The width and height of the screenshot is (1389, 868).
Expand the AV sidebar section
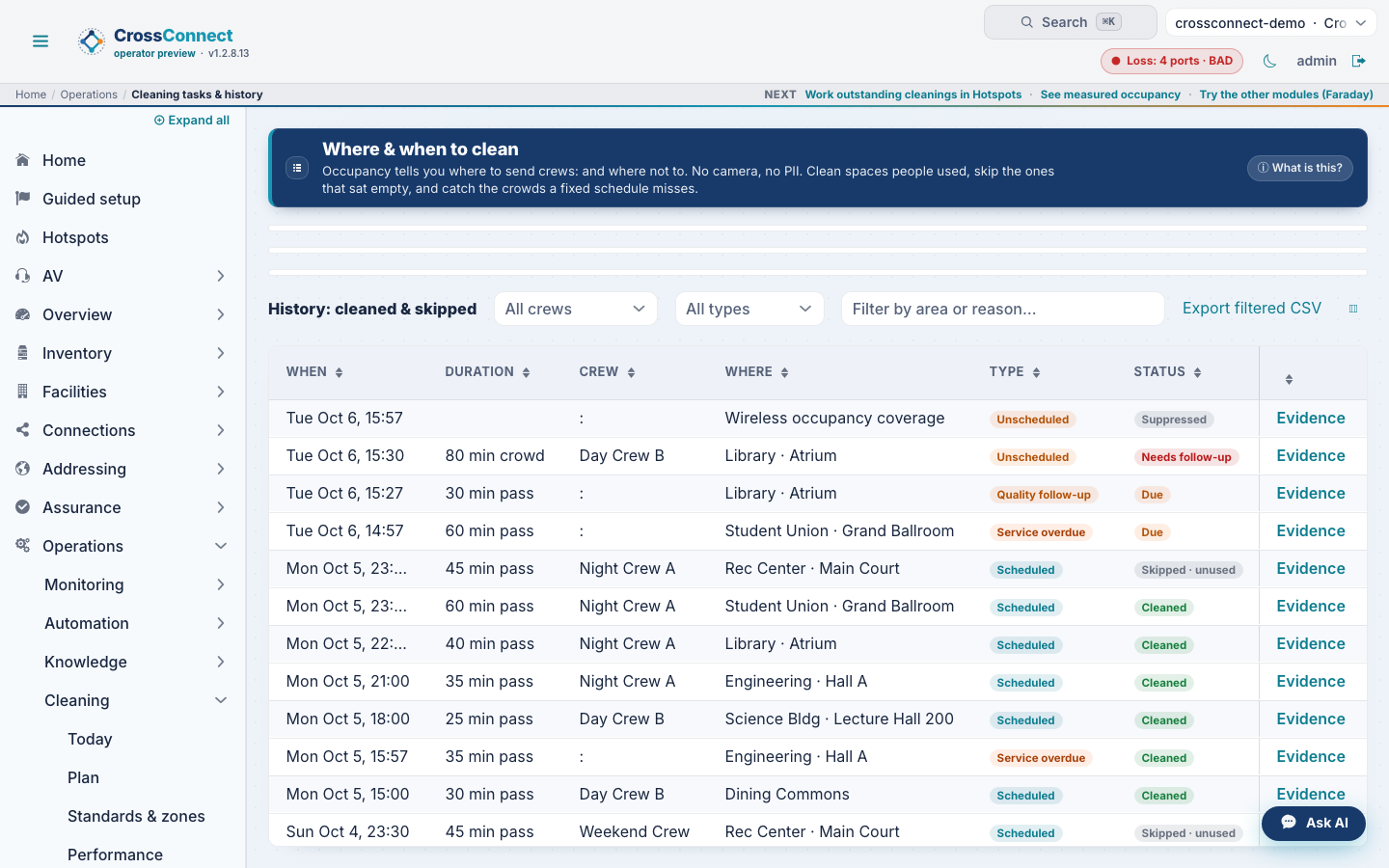click(221, 276)
